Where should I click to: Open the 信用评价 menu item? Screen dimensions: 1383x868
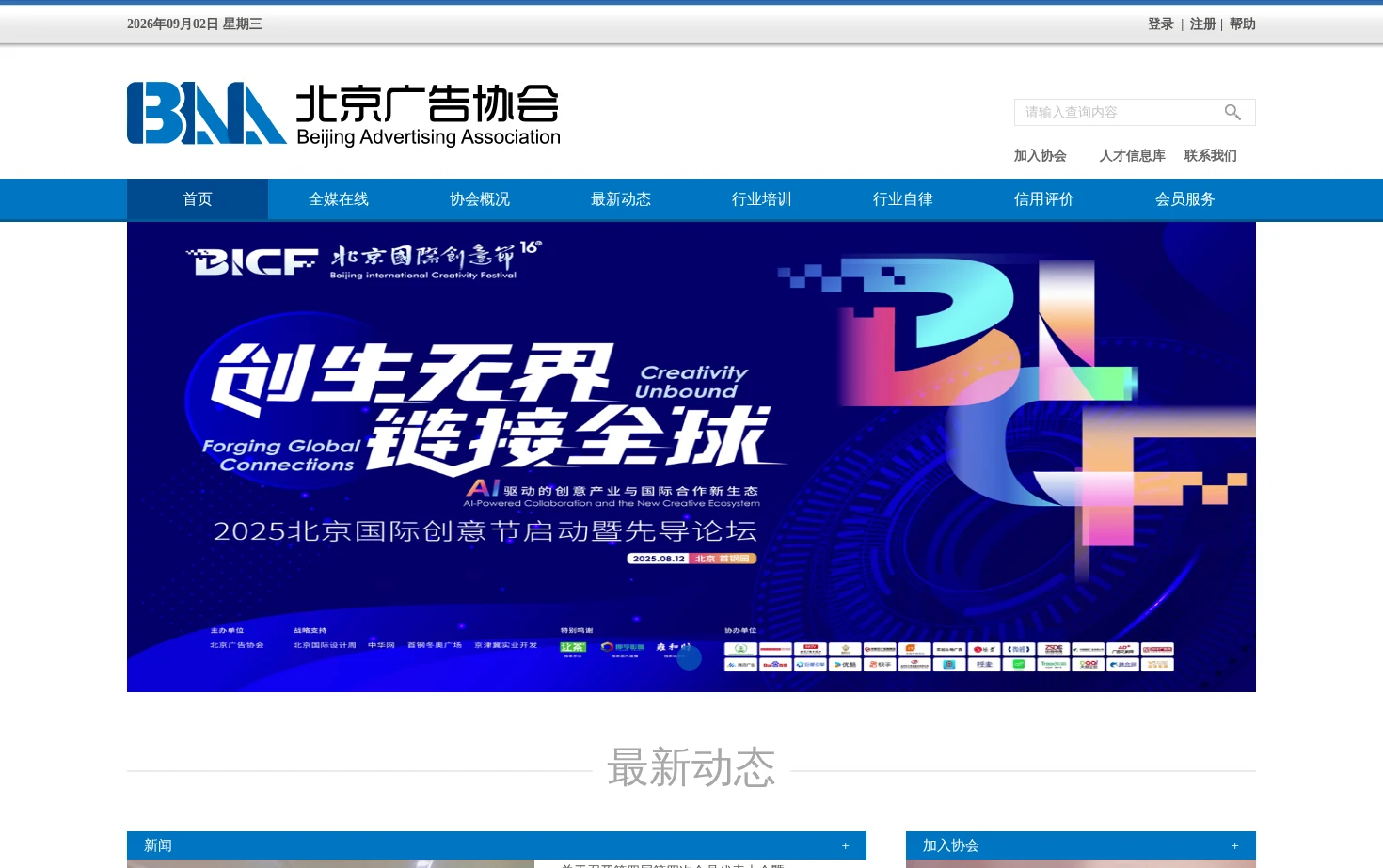pos(1044,199)
